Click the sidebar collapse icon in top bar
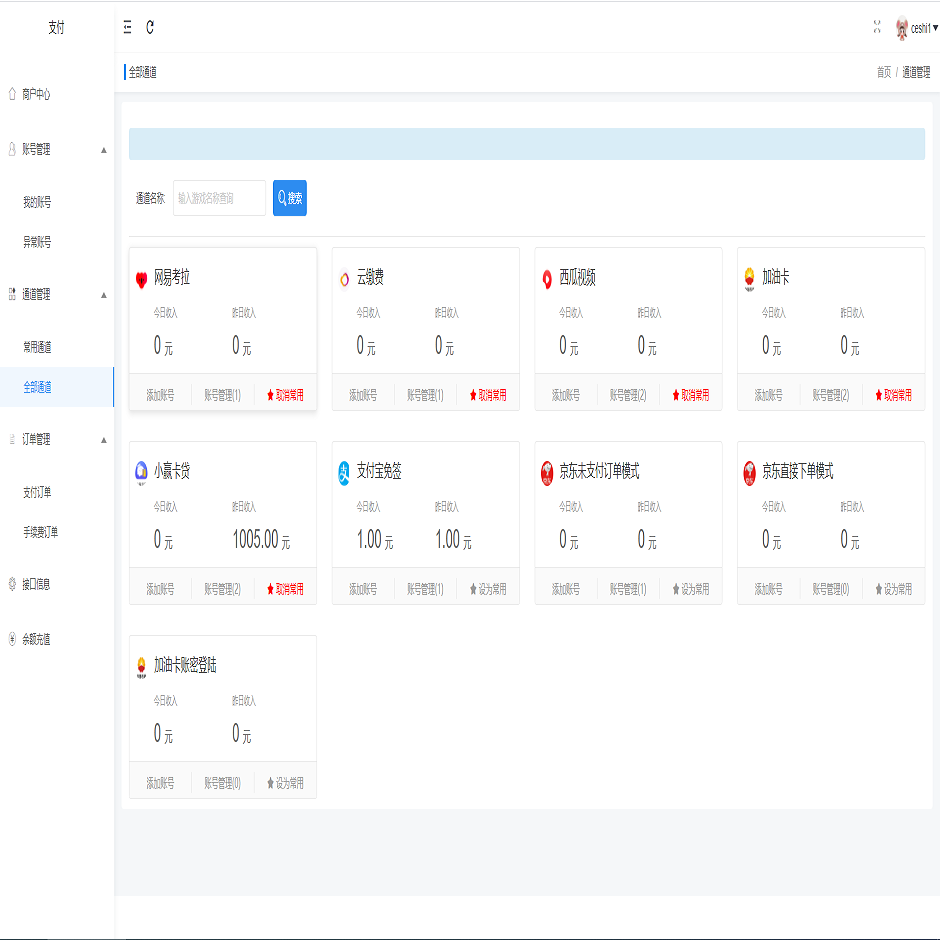940x940 pixels. point(127,28)
